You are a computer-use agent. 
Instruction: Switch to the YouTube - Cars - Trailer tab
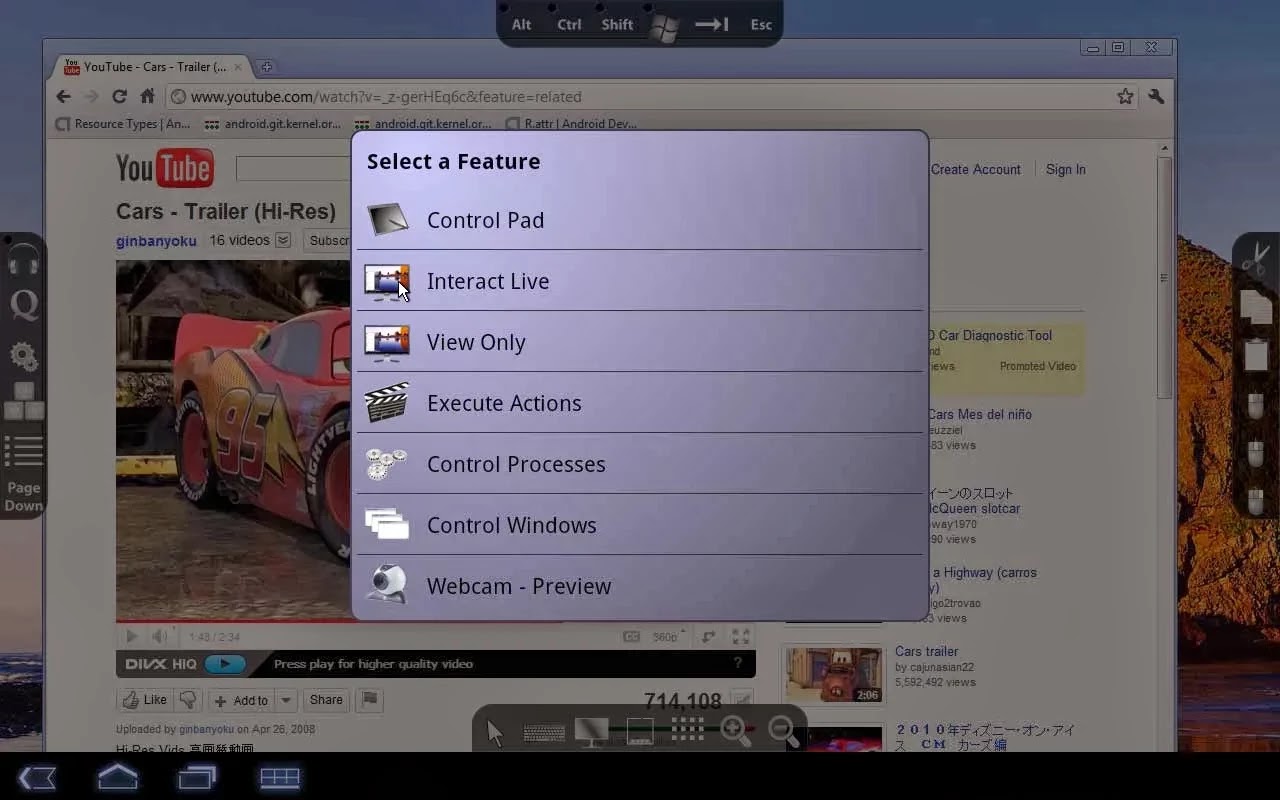pos(150,67)
